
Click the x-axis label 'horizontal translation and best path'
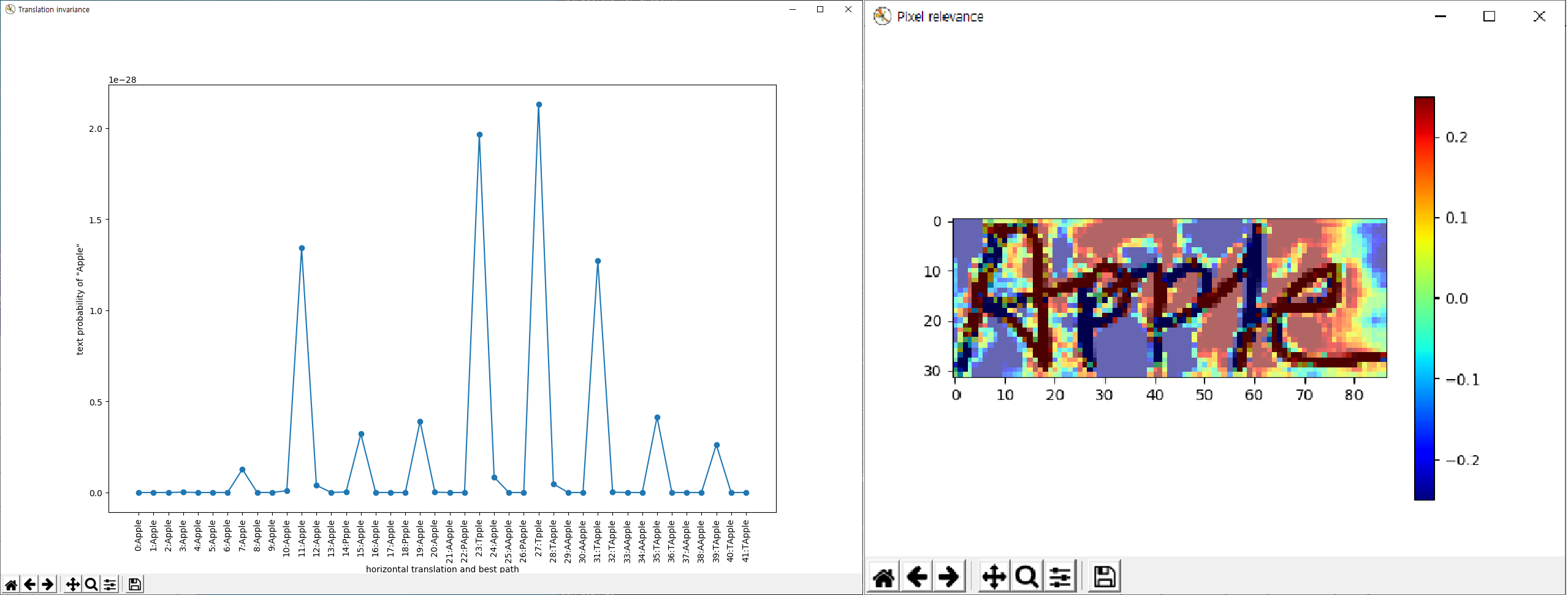(x=442, y=569)
